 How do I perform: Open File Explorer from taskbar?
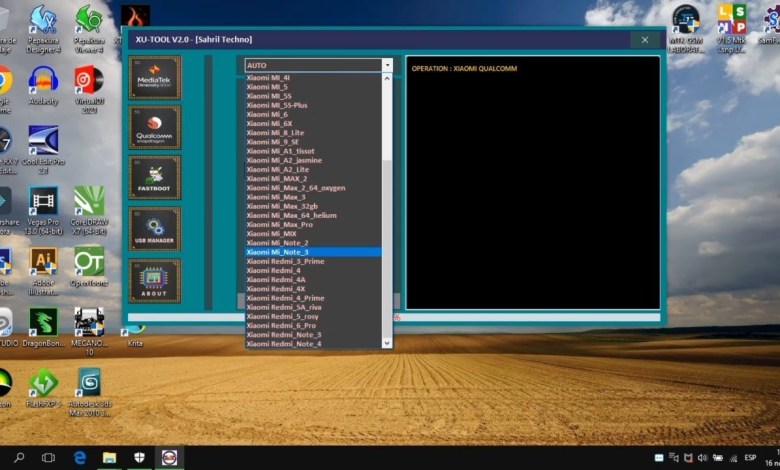point(109,458)
